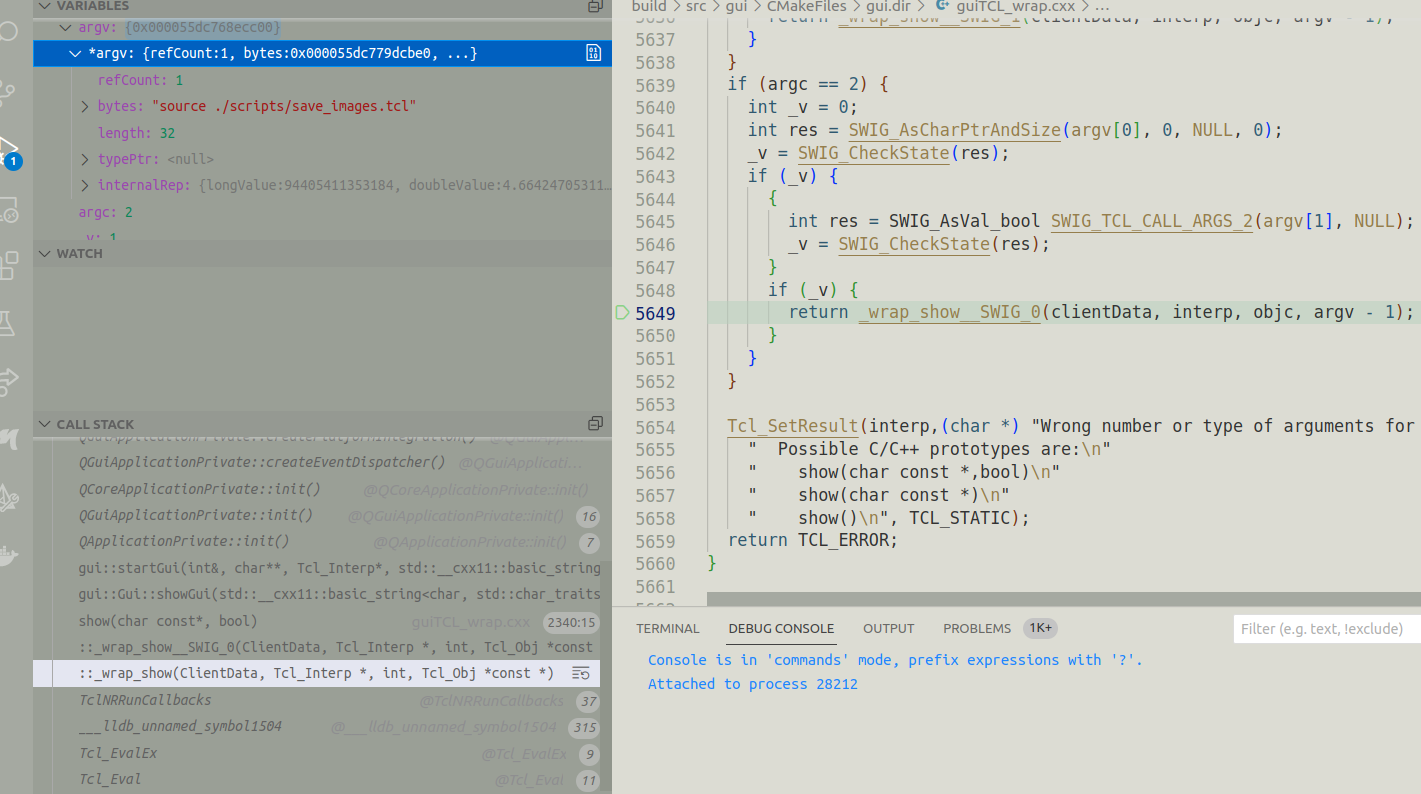
Task: Open the PROBLEMS tab showing 1K+ issues
Action: [x=977, y=628]
